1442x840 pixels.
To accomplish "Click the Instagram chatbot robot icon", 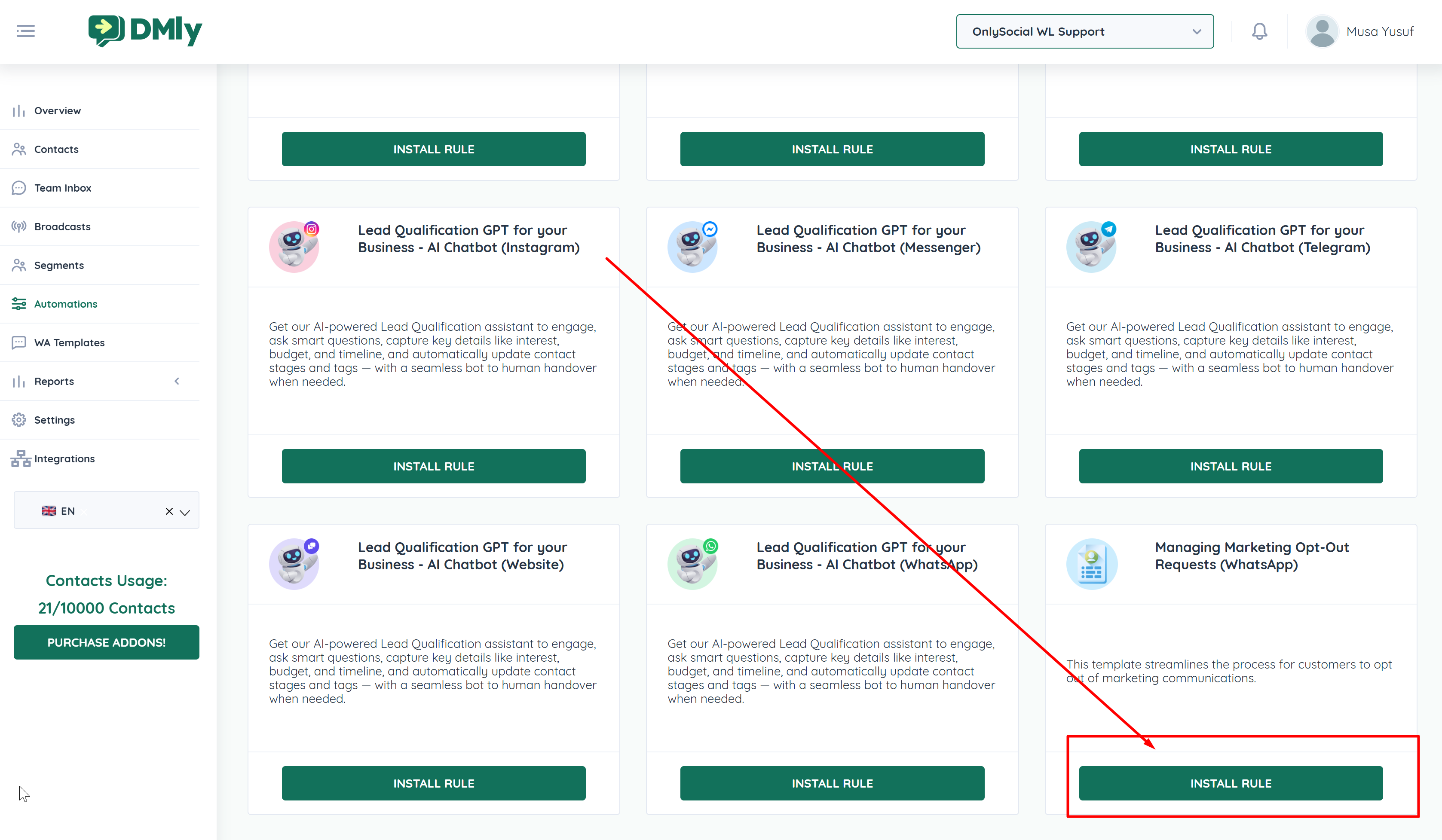I will 294,247.
